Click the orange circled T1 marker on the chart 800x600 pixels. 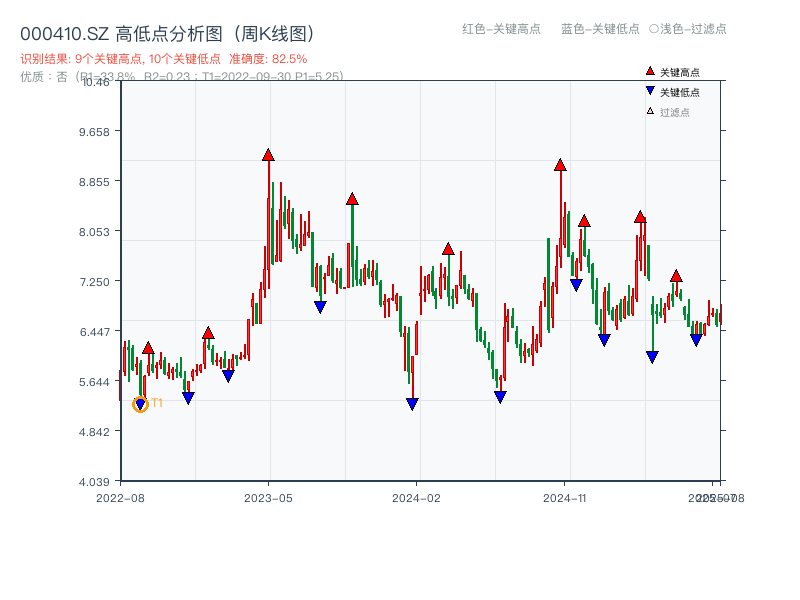[140, 404]
